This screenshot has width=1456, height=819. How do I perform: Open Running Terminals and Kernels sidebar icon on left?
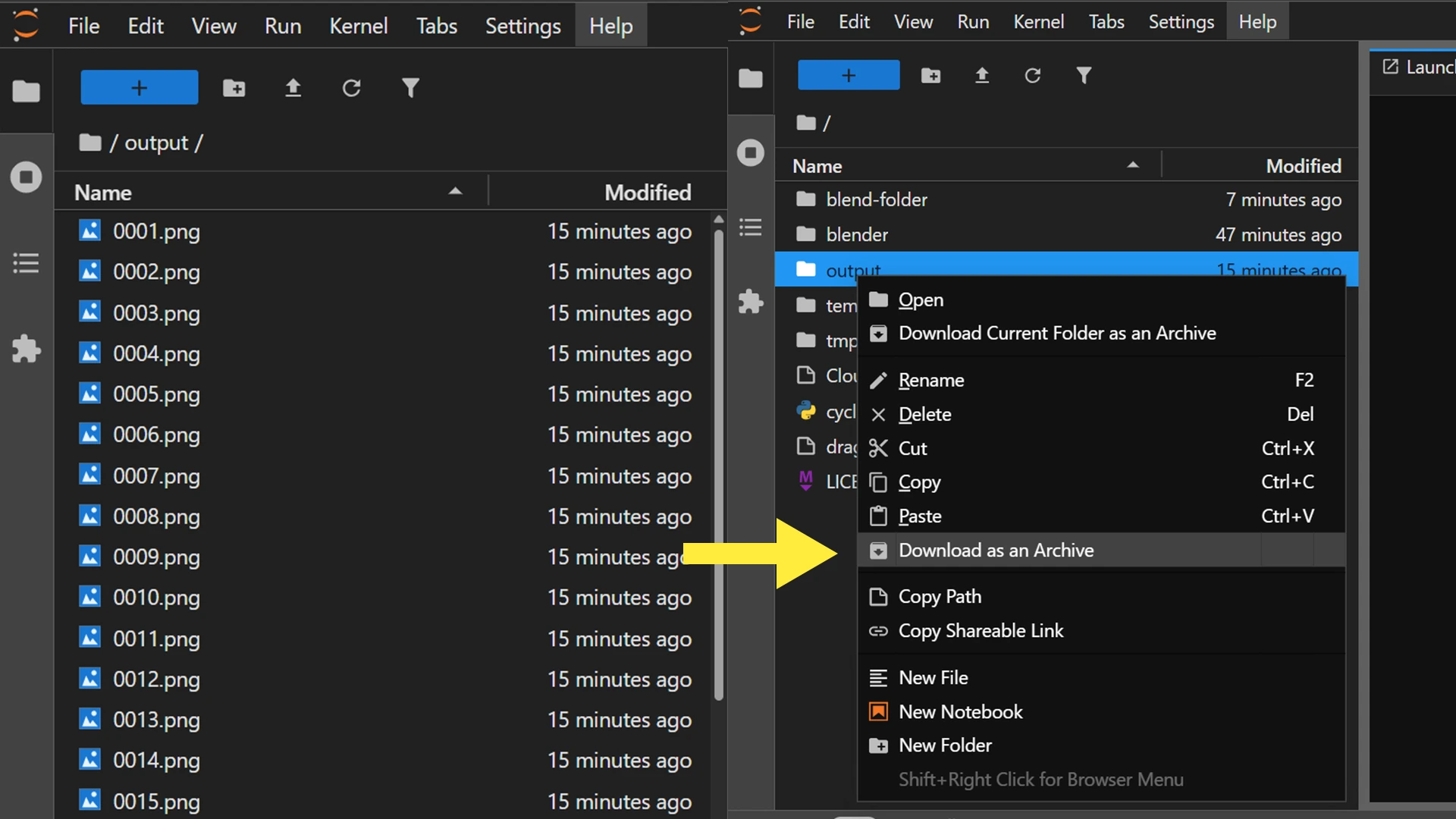(26, 177)
